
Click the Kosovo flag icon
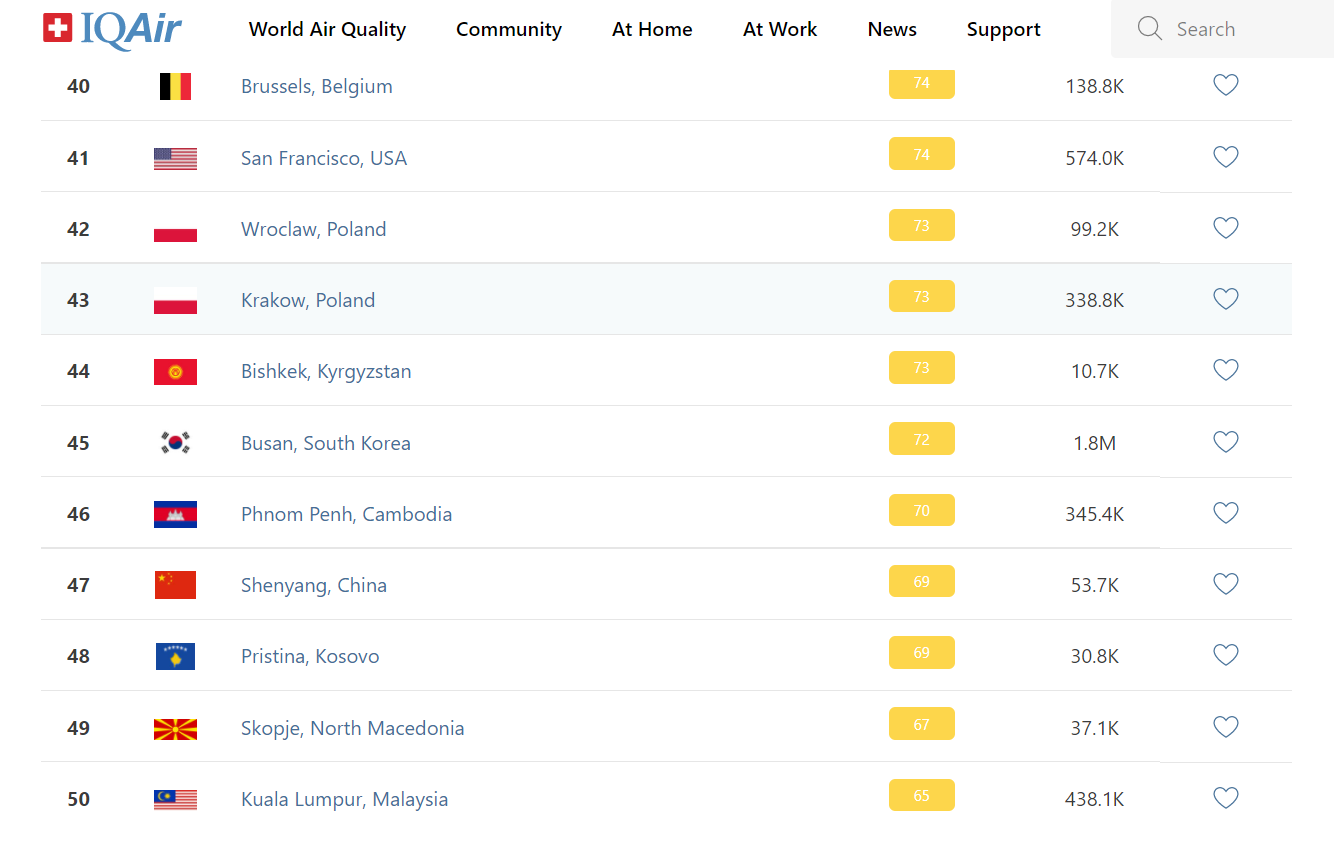pyautogui.click(x=175, y=657)
